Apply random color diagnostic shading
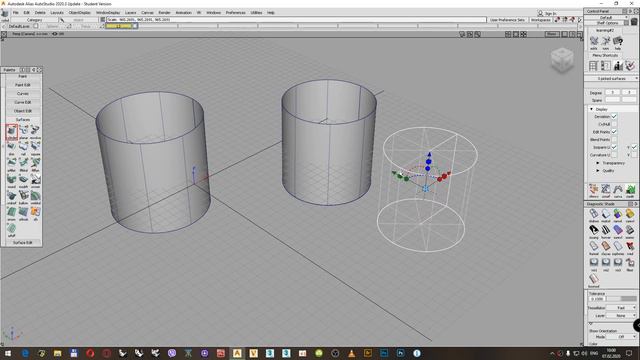 [x=618, y=214]
